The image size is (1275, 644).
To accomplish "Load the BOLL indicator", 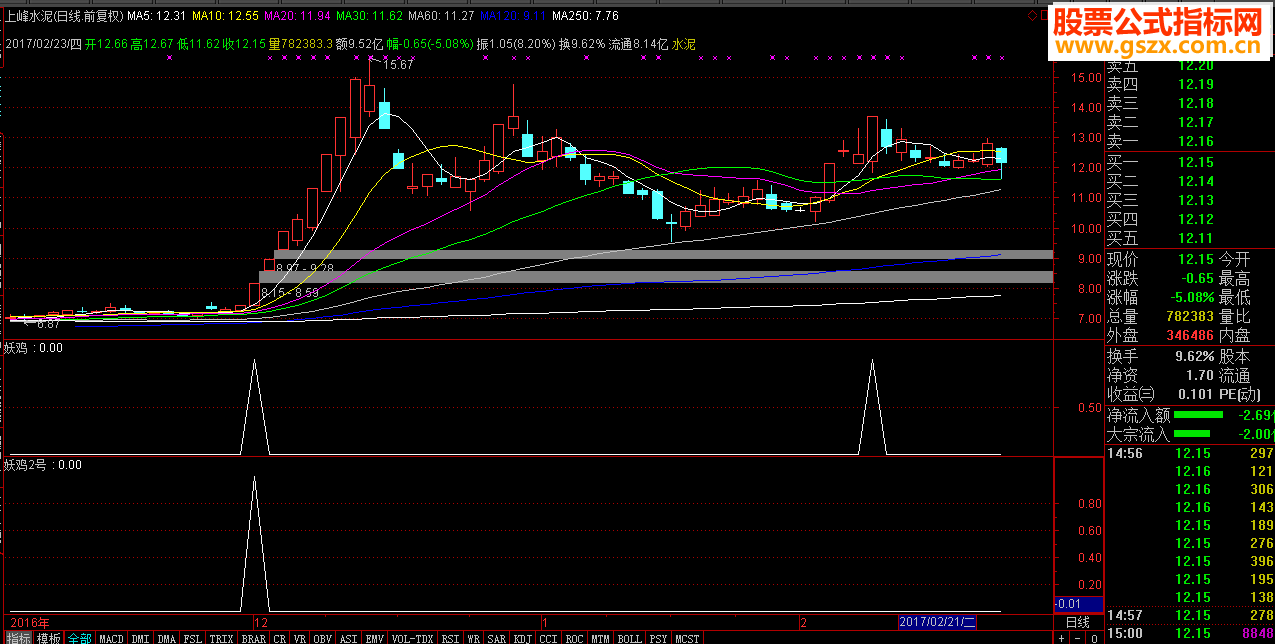I will 630,637.
